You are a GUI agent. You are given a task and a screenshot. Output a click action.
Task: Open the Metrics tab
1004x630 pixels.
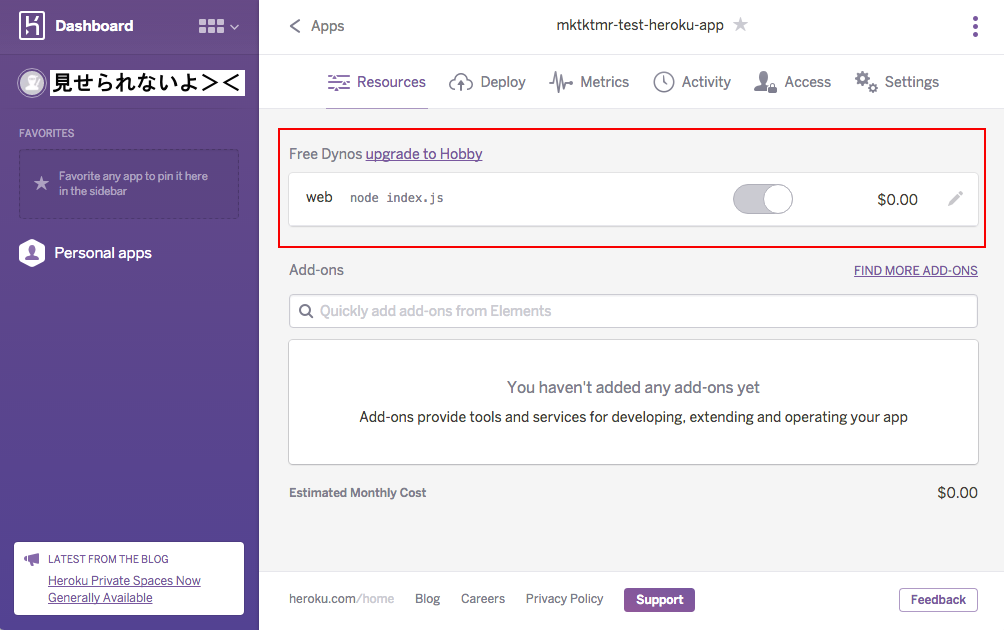point(589,82)
